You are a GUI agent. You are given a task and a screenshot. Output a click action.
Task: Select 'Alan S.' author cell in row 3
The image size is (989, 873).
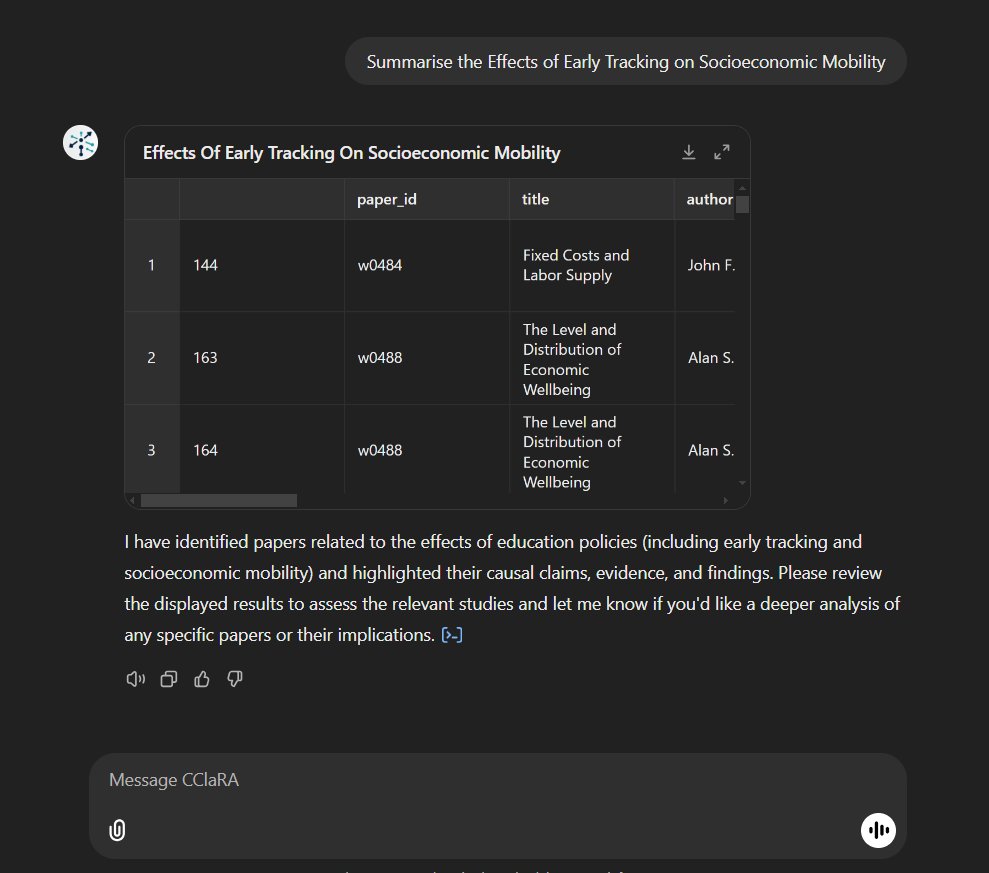coord(705,450)
